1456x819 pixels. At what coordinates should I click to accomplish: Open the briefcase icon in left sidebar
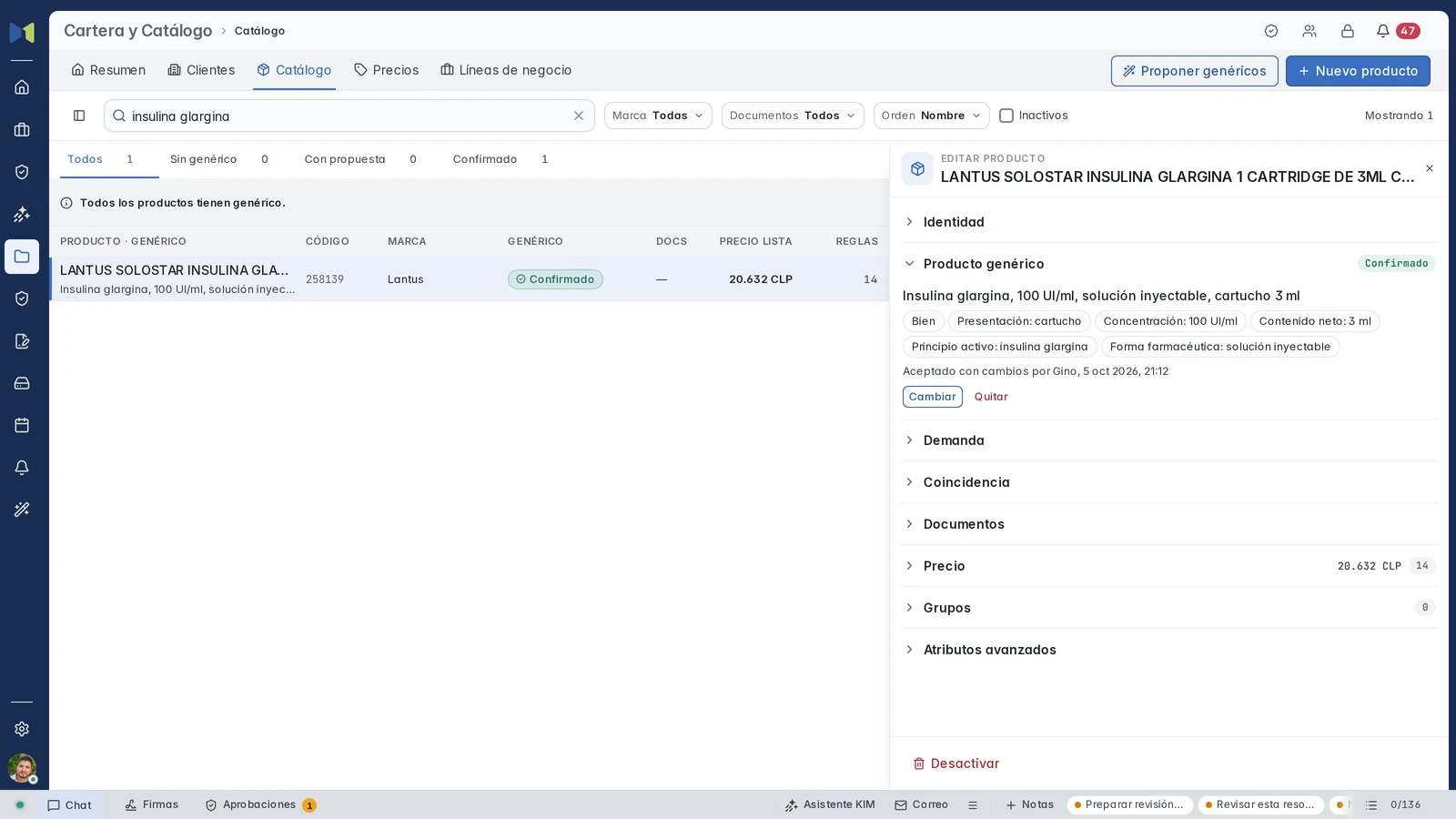pos(22,130)
